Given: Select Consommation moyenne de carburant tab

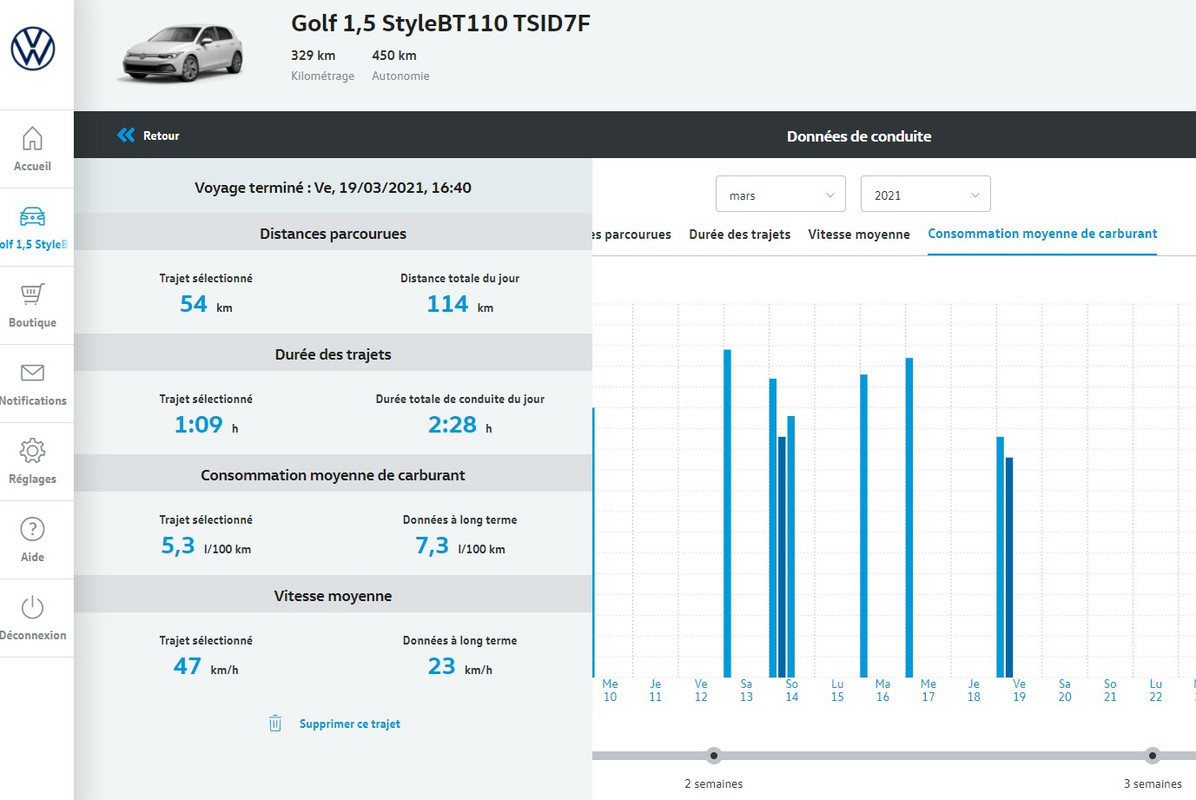Looking at the screenshot, I should [1042, 233].
